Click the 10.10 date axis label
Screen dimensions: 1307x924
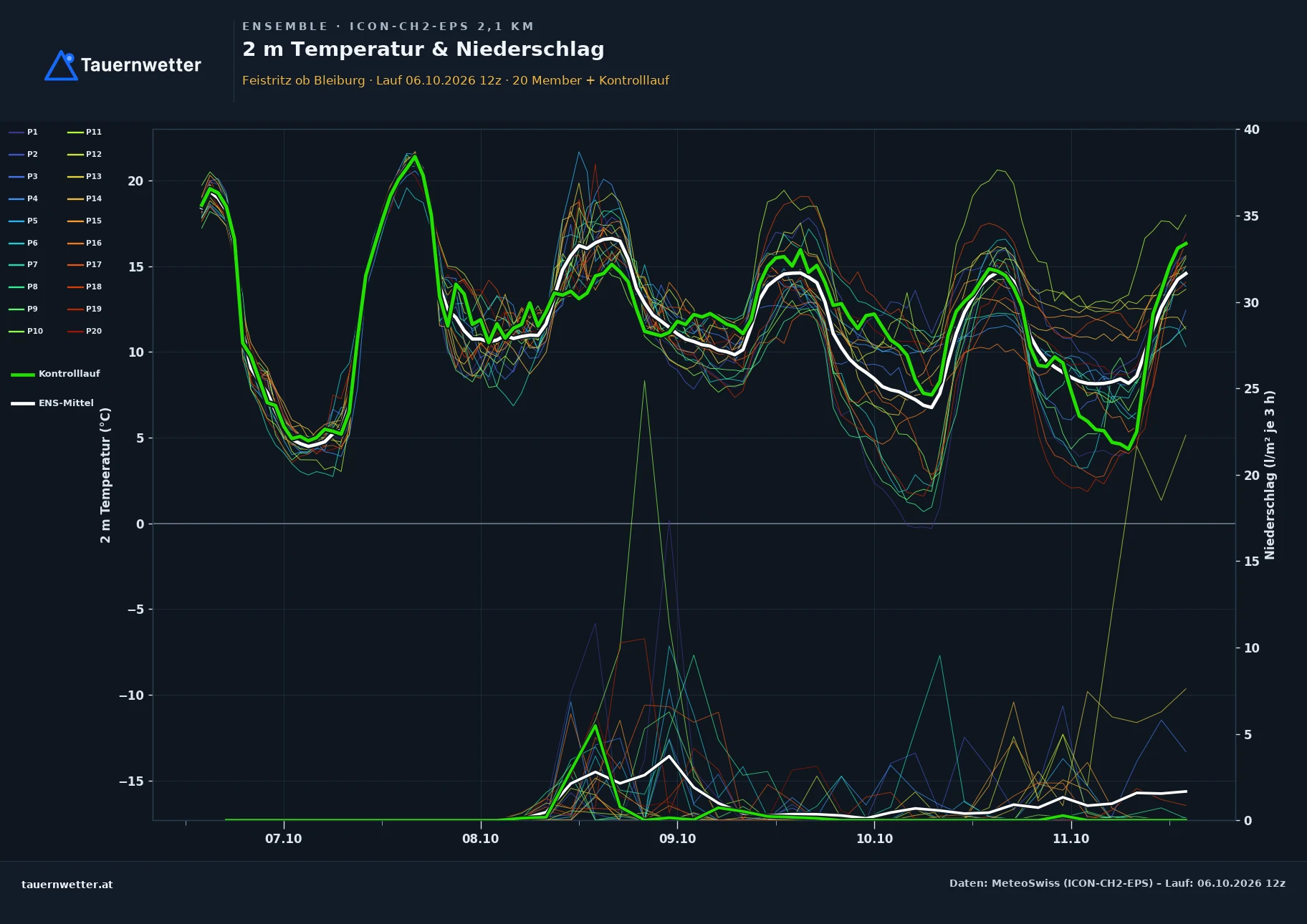[x=874, y=839]
